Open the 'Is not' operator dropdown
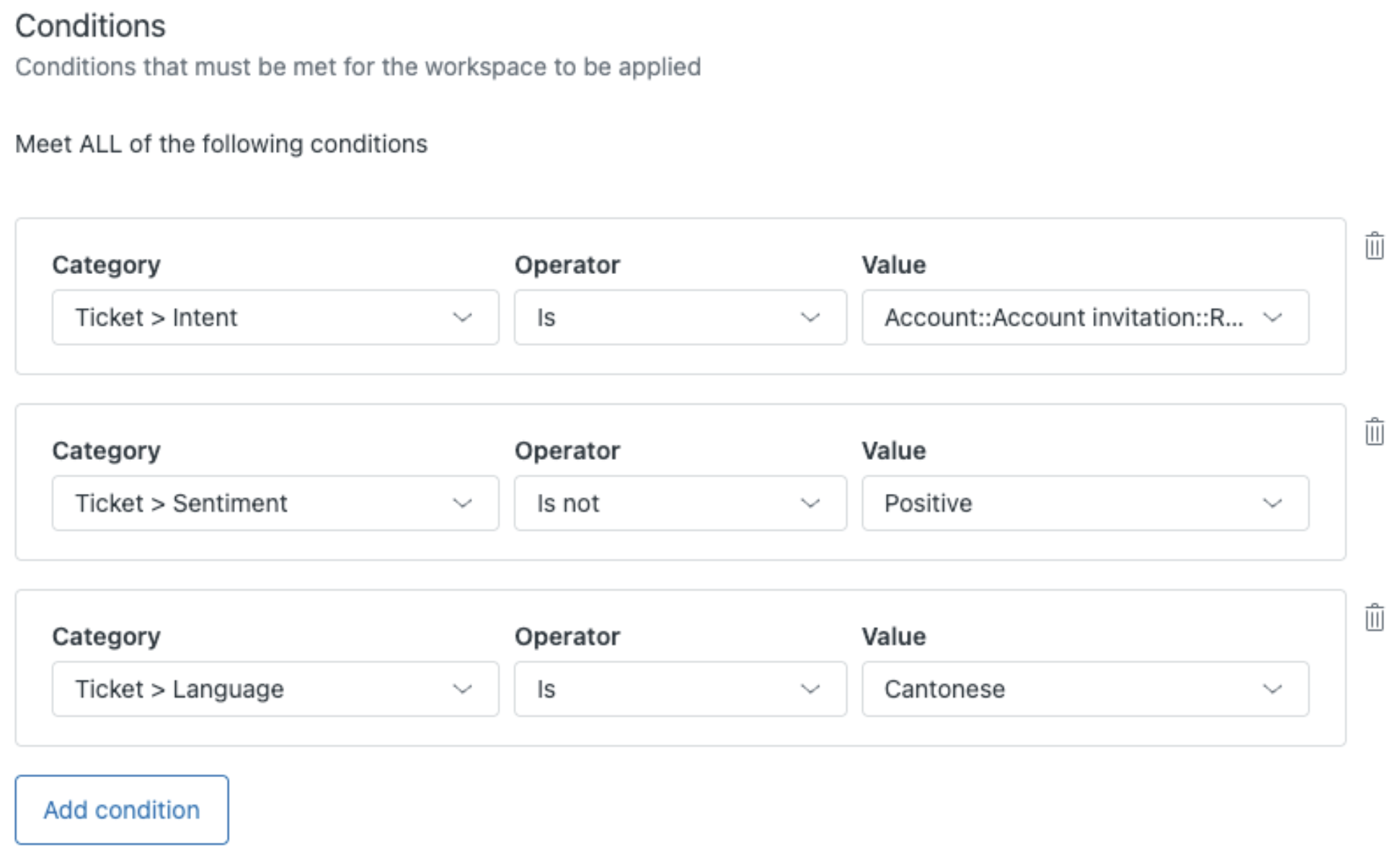 pos(679,503)
